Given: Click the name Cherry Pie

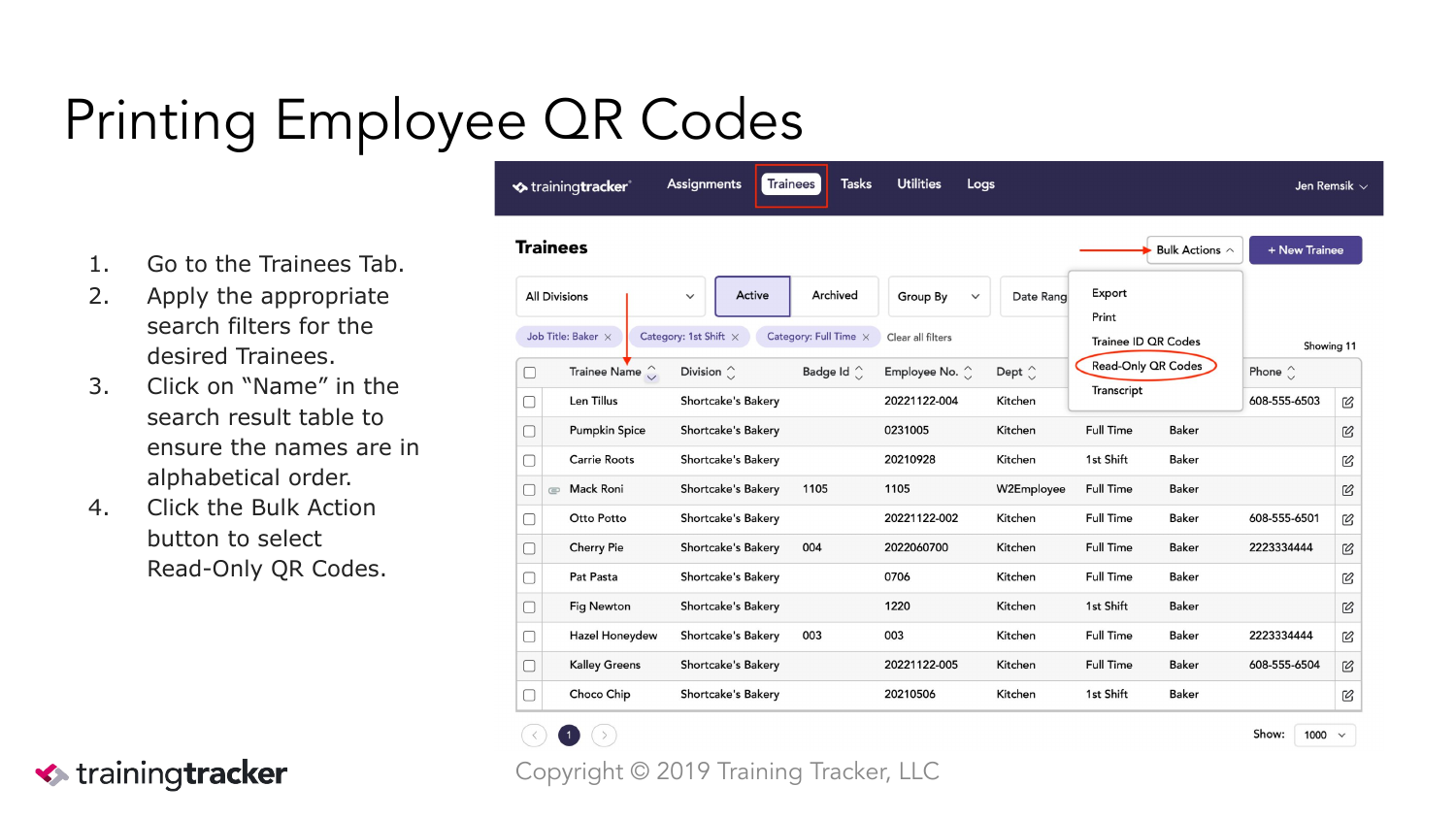Looking at the screenshot, I should click(596, 548).
